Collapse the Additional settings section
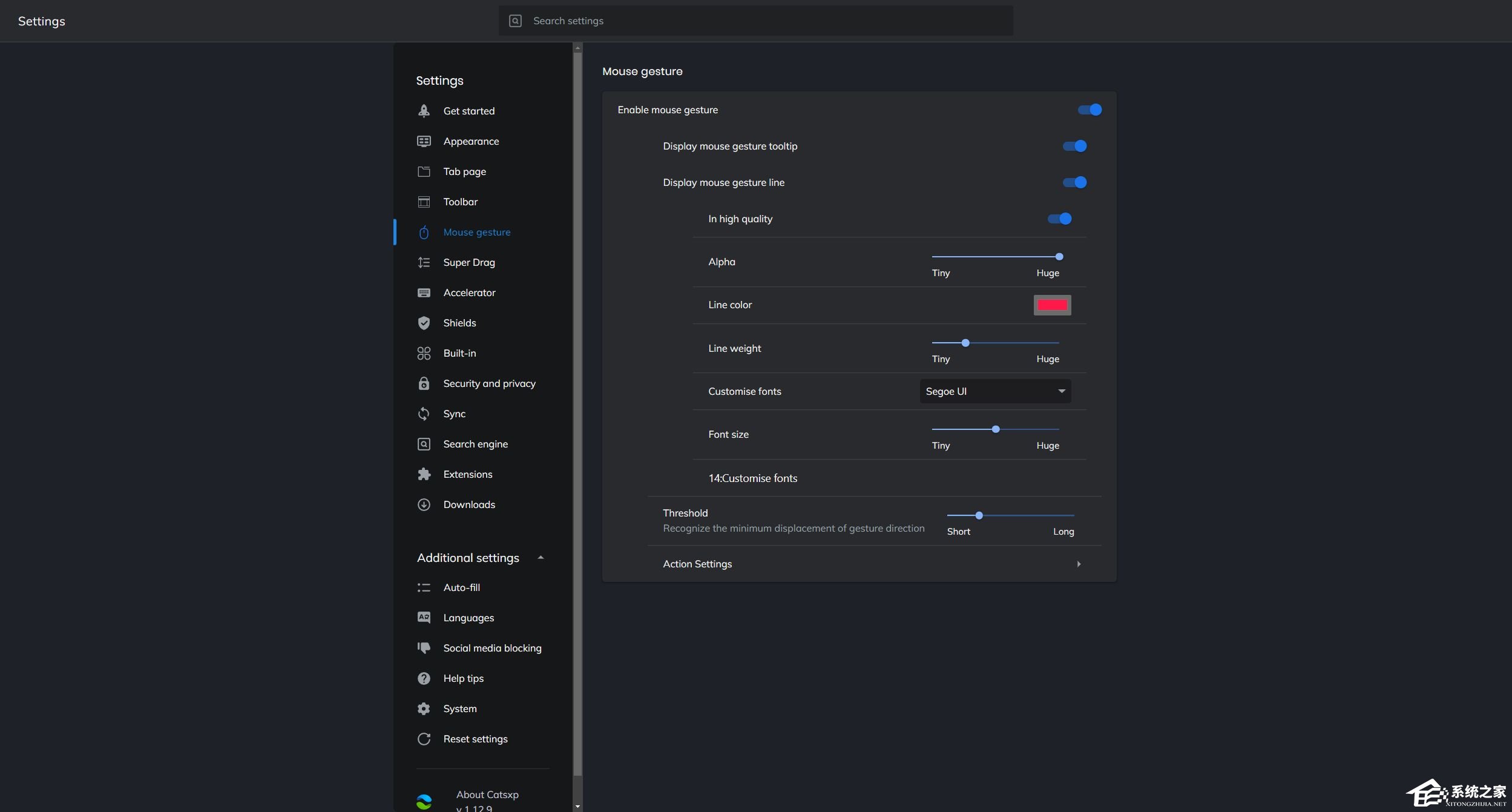1512x812 pixels. coord(541,558)
